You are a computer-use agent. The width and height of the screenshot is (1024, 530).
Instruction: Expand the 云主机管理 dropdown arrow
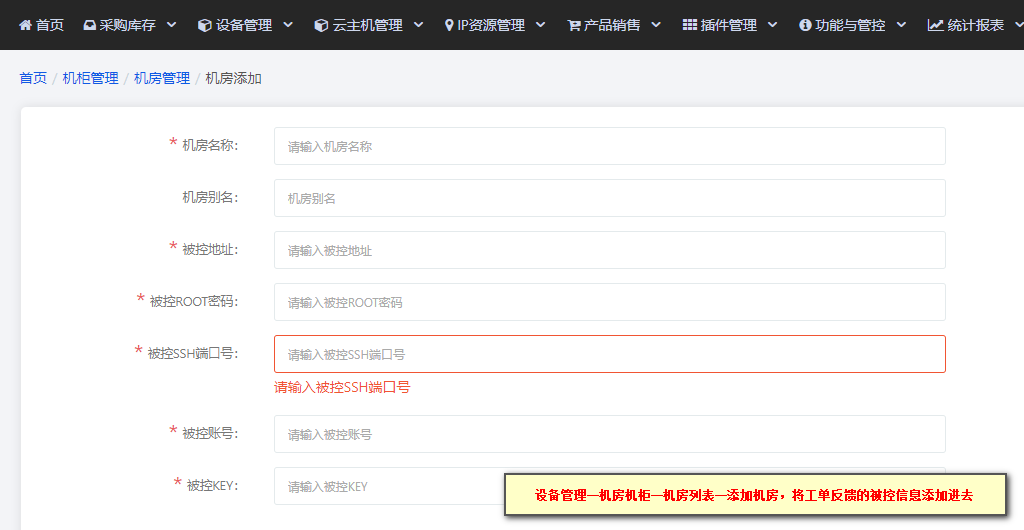419,25
